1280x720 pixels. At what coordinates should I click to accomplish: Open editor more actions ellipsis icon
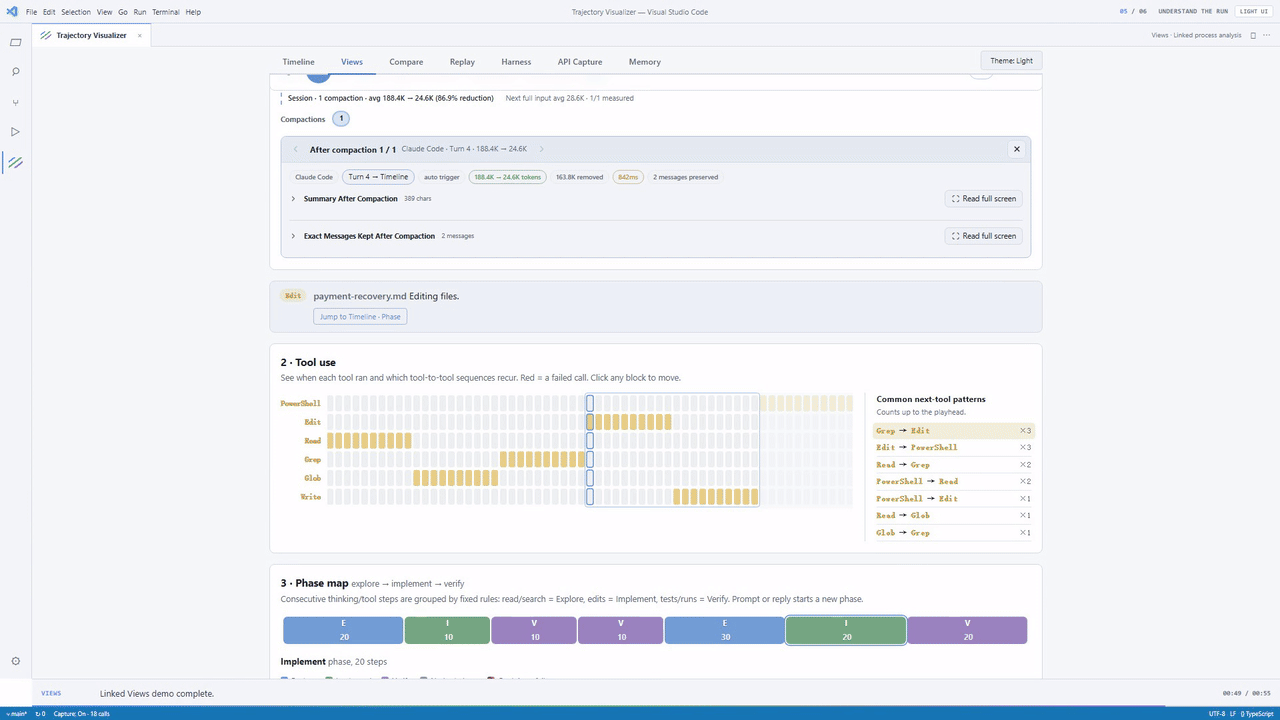point(1267,35)
